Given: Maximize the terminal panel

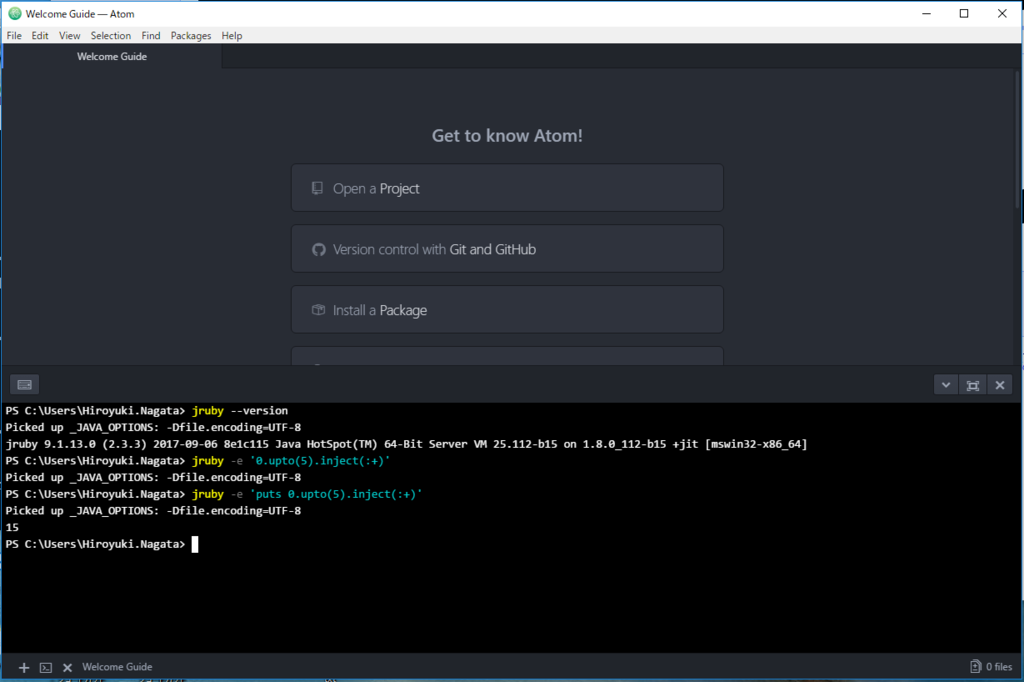Looking at the screenshot, I should (972, 385).
